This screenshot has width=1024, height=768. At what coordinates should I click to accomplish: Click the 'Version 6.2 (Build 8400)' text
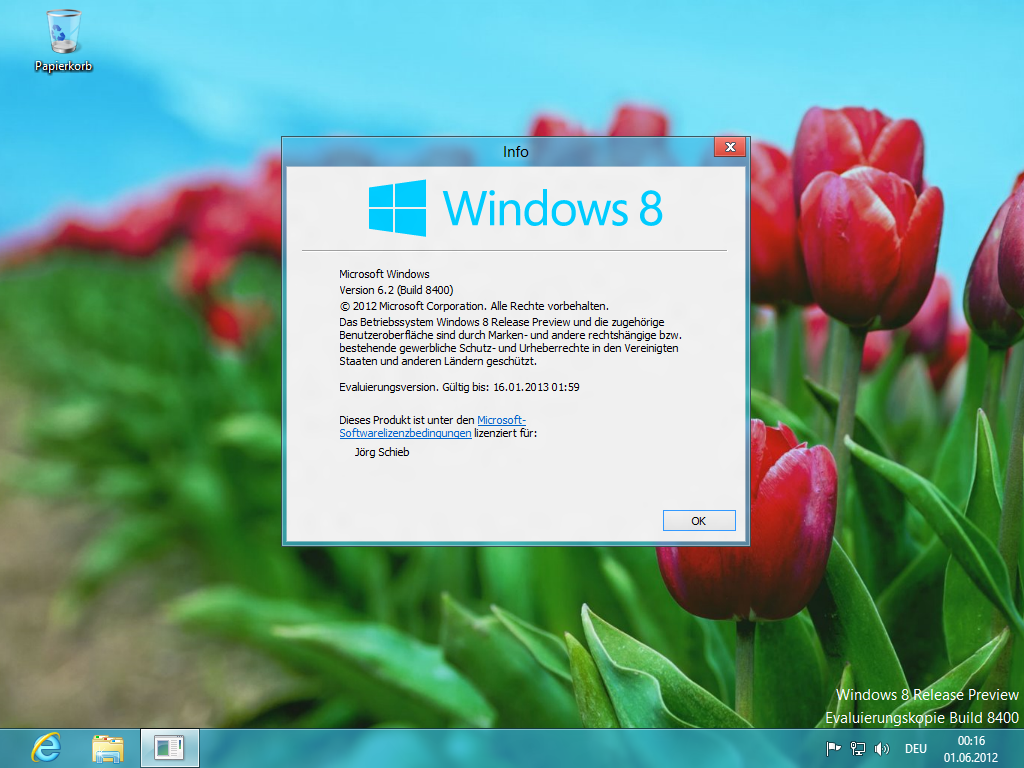[x=396, y=290]
